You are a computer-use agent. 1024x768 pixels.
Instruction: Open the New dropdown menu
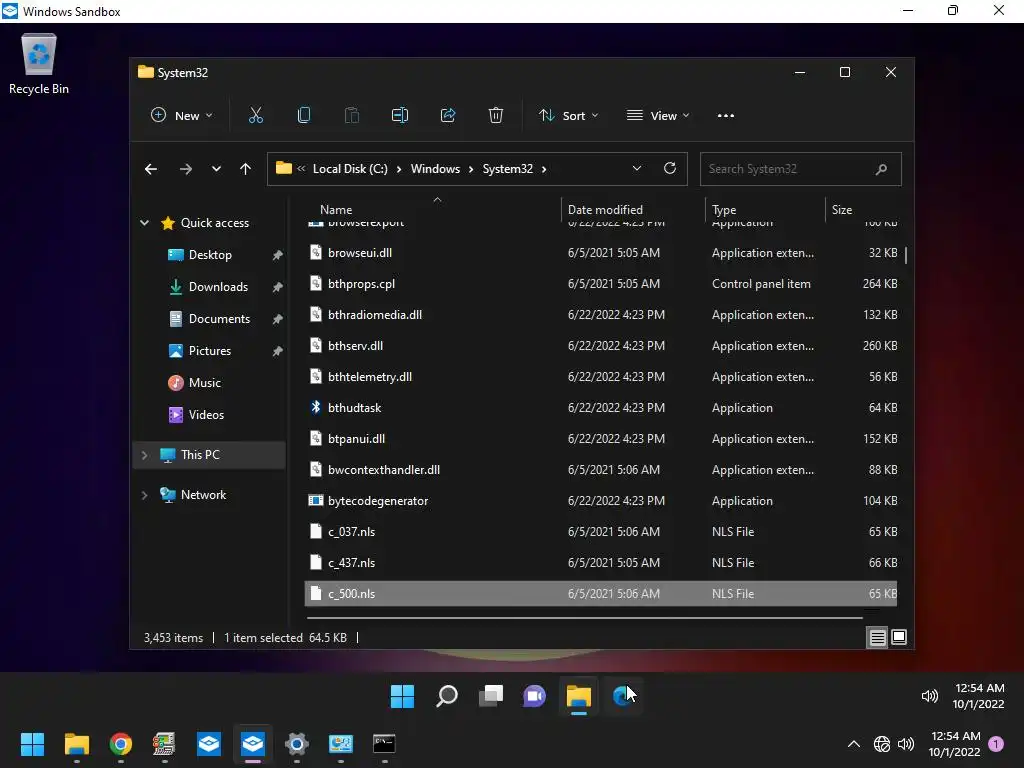point(181,116)
